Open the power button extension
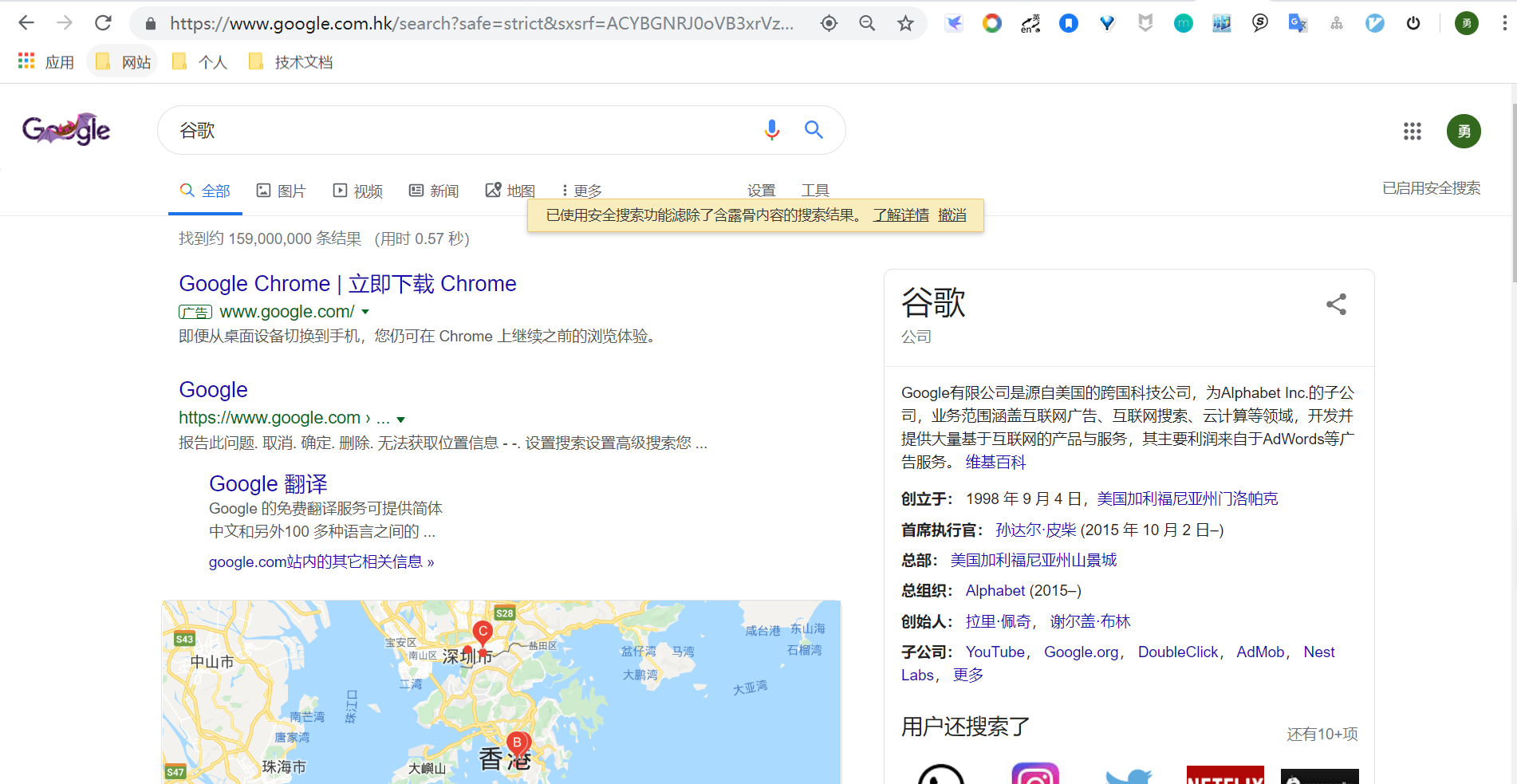 (x=1413, y=23)
